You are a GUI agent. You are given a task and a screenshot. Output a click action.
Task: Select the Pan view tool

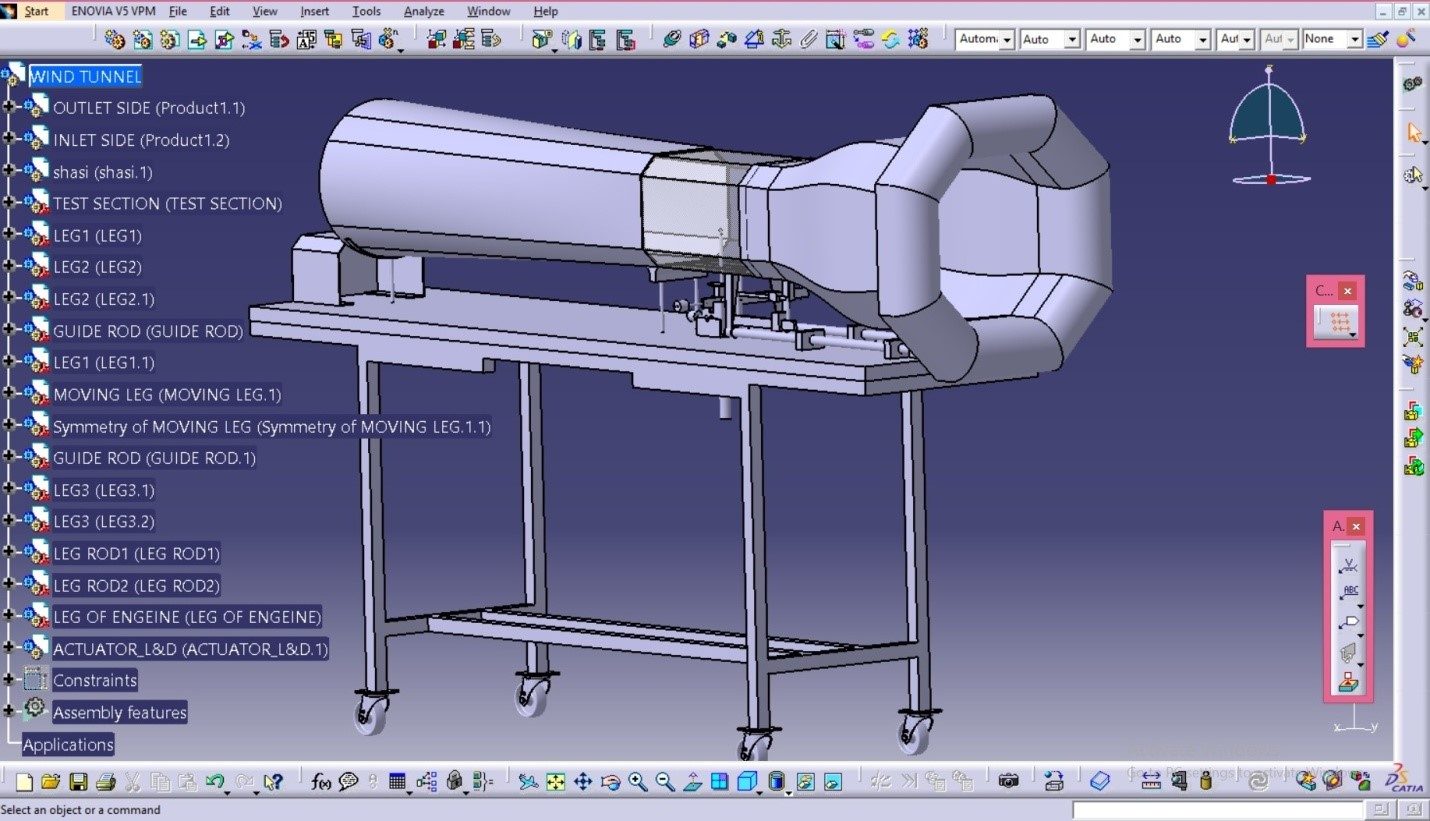tap(583, 781)
